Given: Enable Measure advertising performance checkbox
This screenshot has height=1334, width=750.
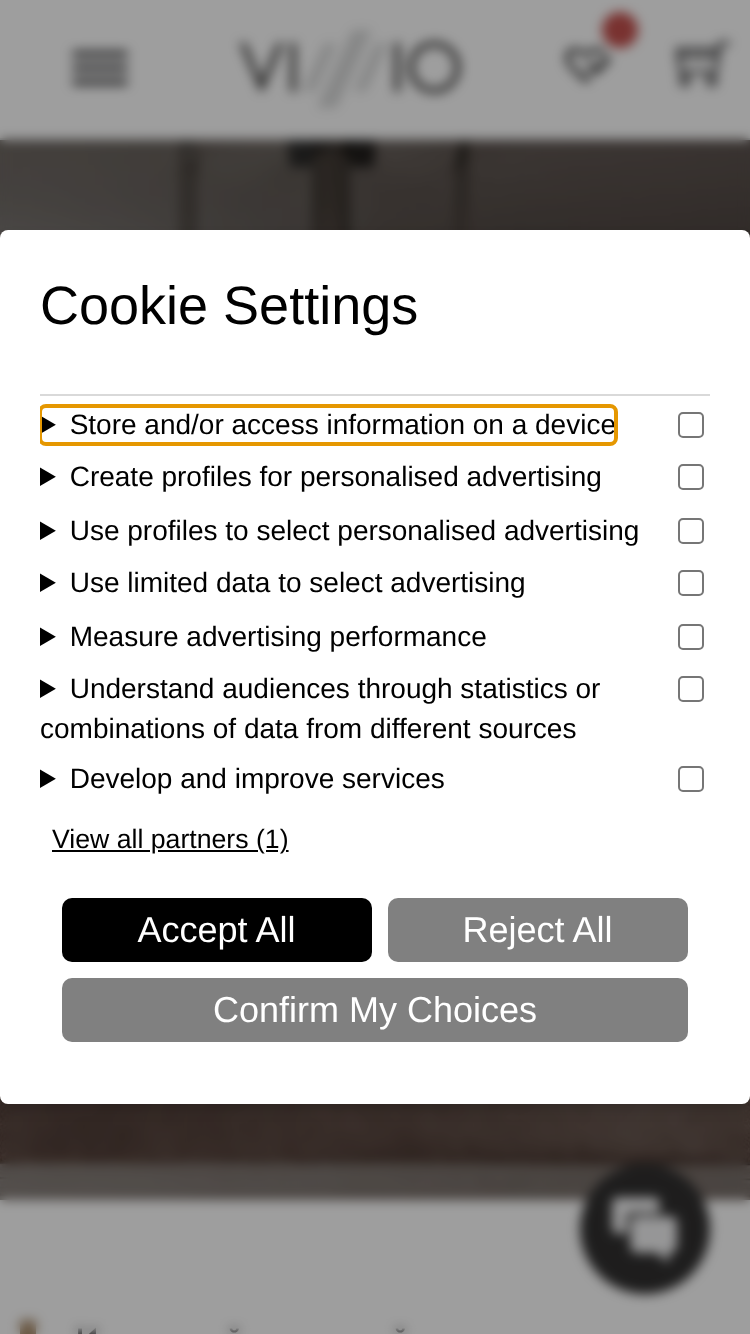Looking at the screenshot, I should (x=691, y=637).
